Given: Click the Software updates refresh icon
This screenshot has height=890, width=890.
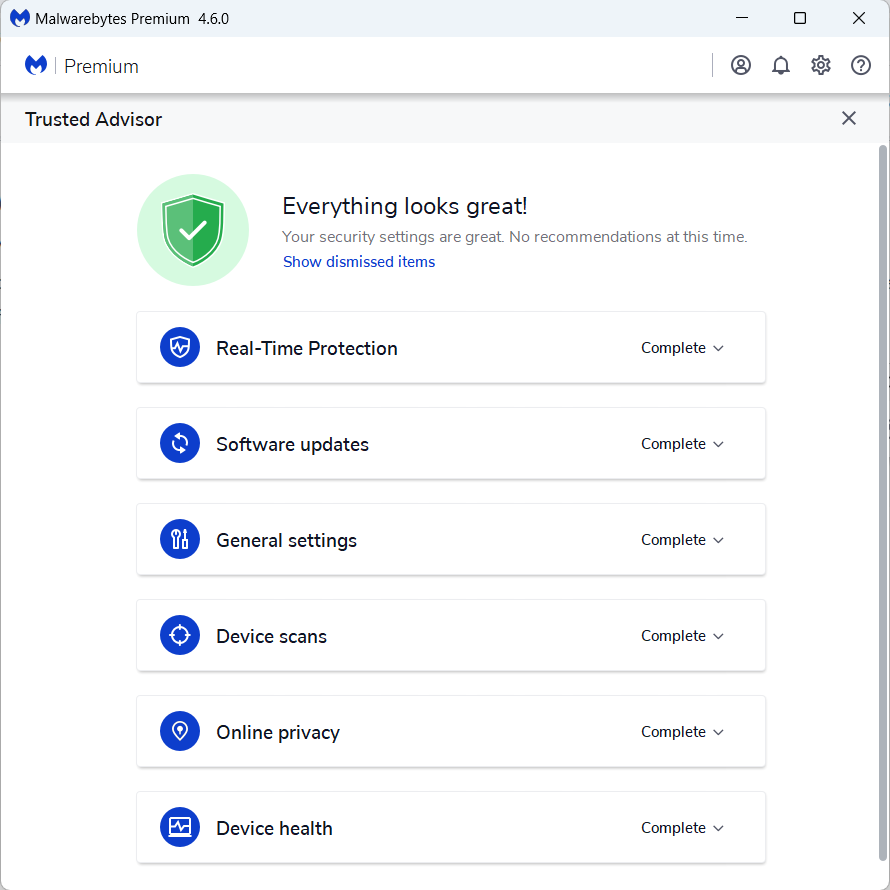Looking at the screenshot, I should coord(180,443).
